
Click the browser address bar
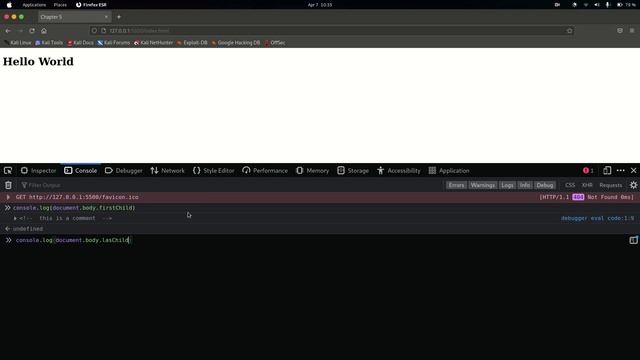coord(331,31)
